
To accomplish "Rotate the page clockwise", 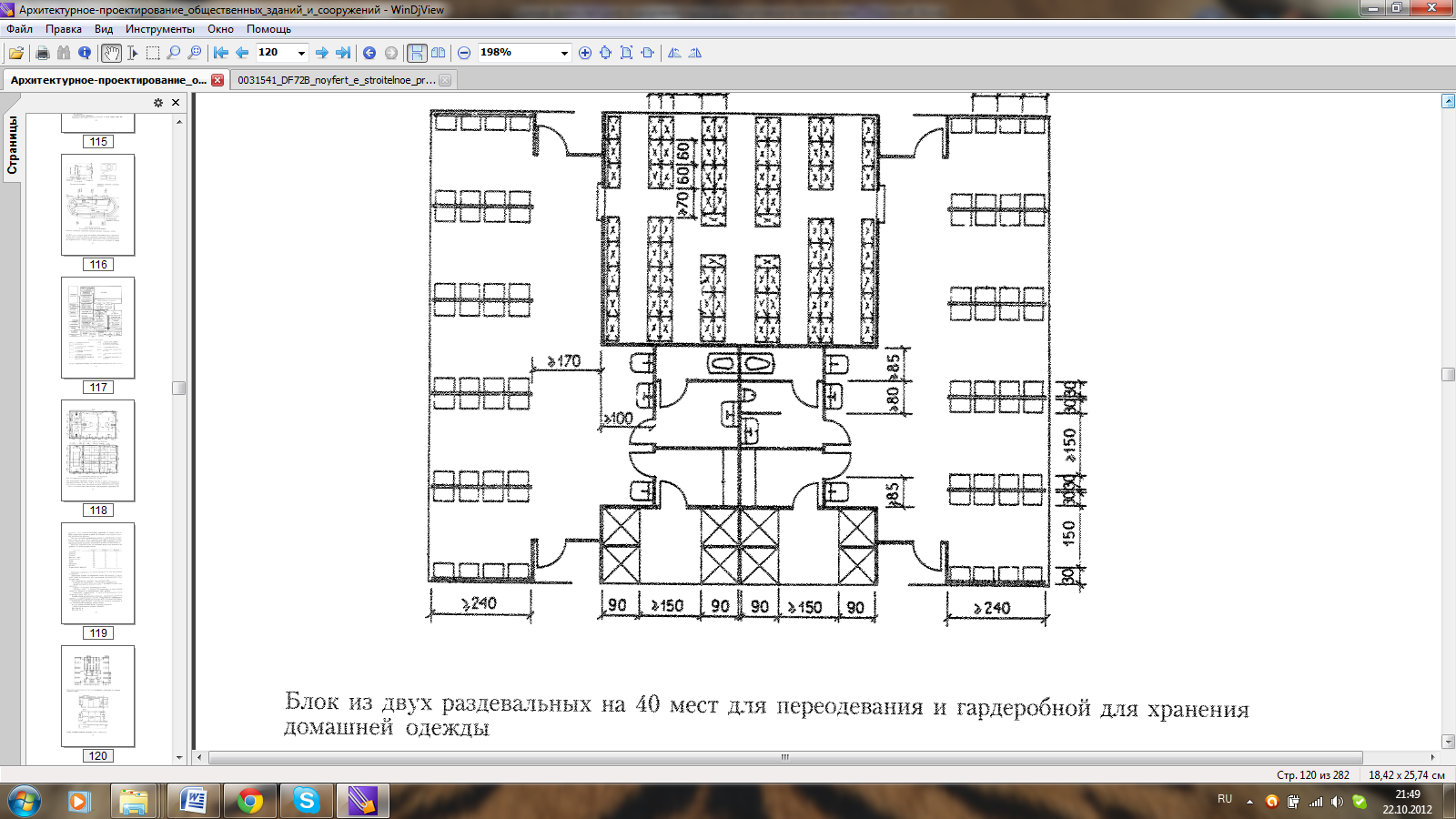I will 695,53.
